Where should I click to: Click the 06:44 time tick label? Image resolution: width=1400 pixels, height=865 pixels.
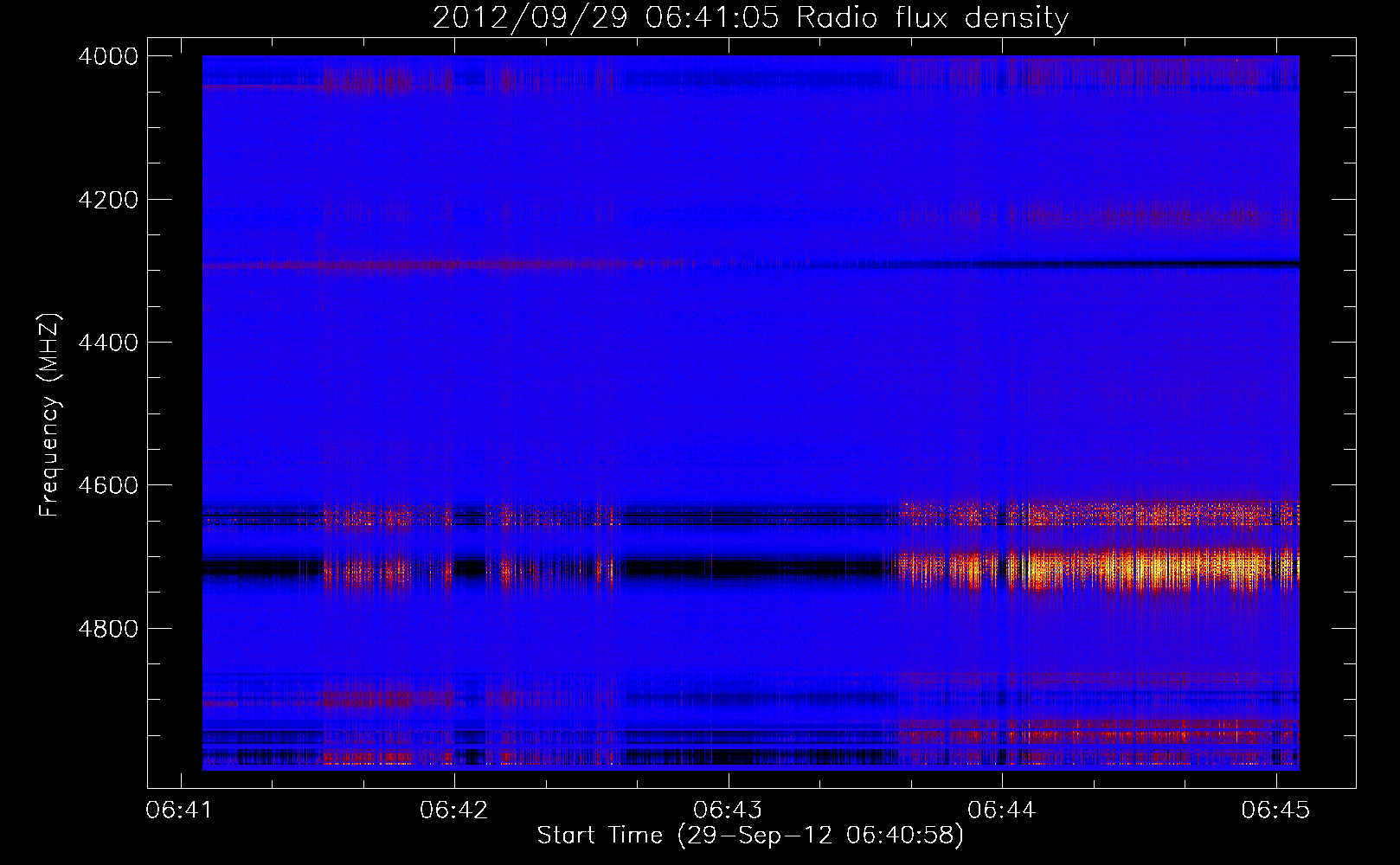[1002, 810]
